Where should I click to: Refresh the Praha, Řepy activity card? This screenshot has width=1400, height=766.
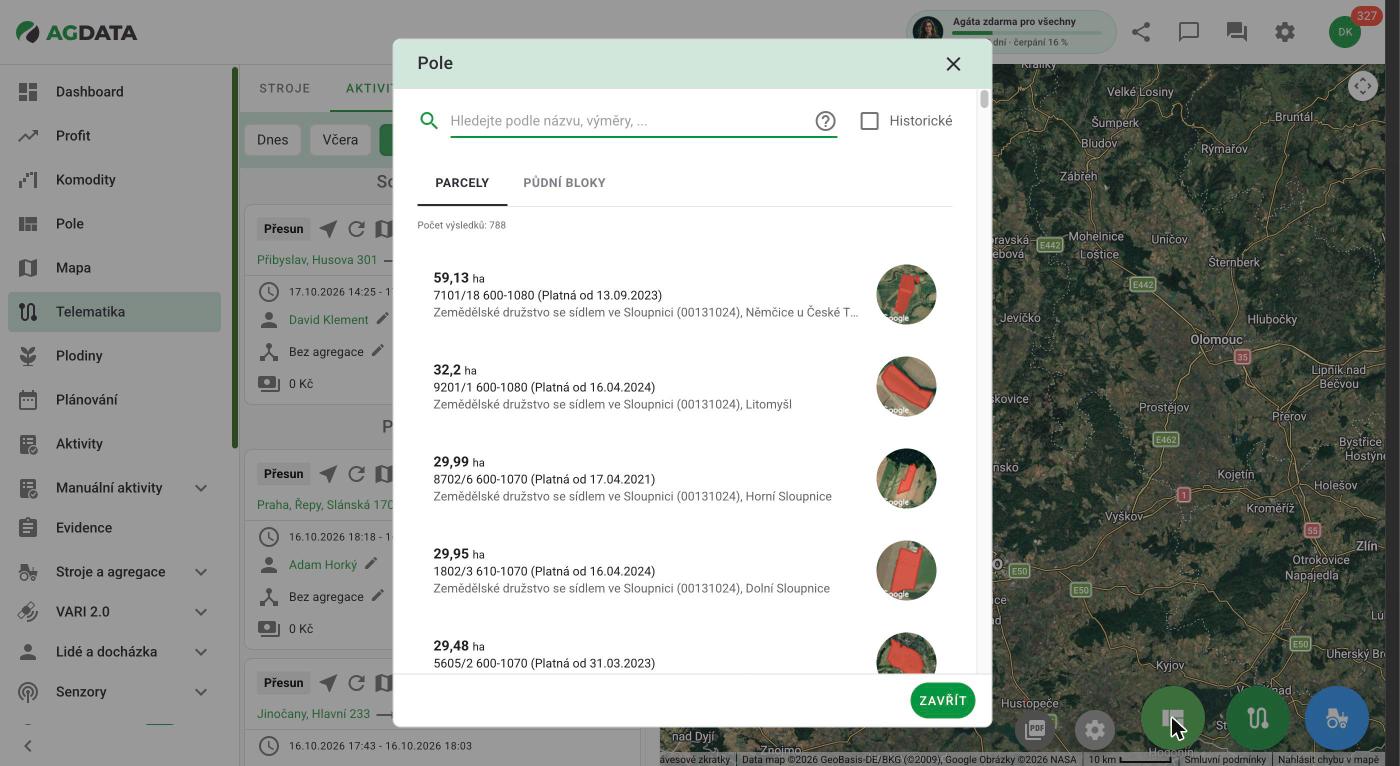[356, 474]
